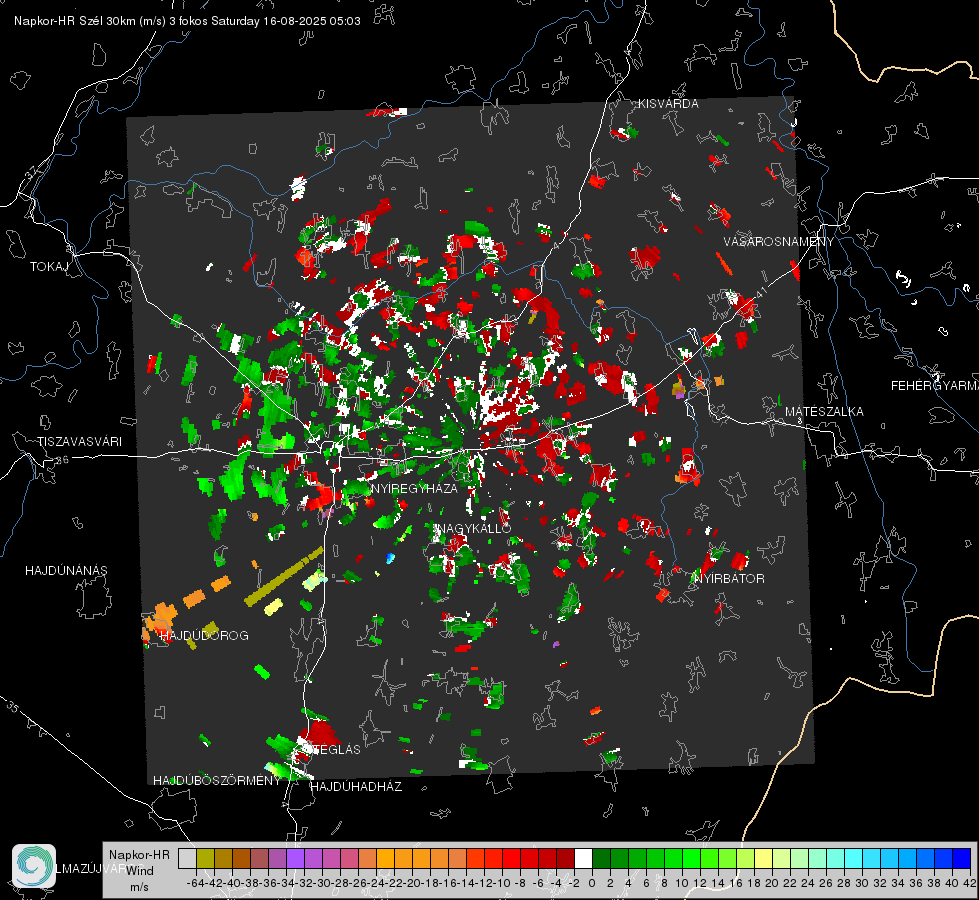
Task: Click the FEHÉRGYARMAT label at map edge
Action: pyautogui.click(x=935, y=386)
